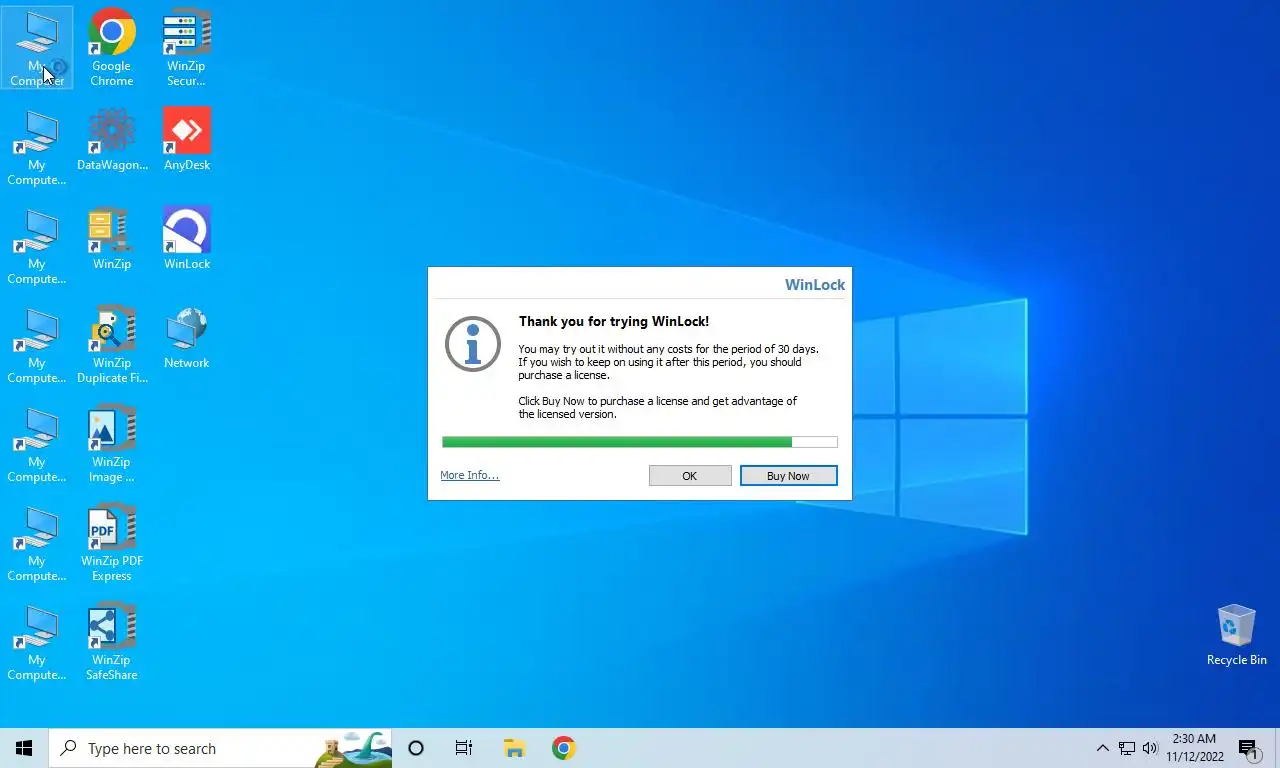Click the taskbar clock showing 2:30 AM
The width and height of the screenshot is (1280, 768).
click(1194, 748)
